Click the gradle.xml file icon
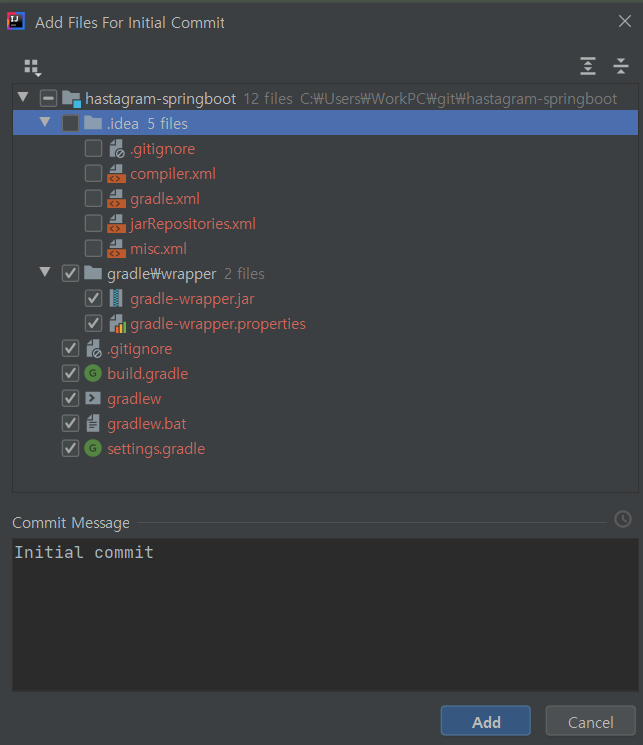This screenshot has width=643, height=745. pyautogui.click(x=116, y=199)
